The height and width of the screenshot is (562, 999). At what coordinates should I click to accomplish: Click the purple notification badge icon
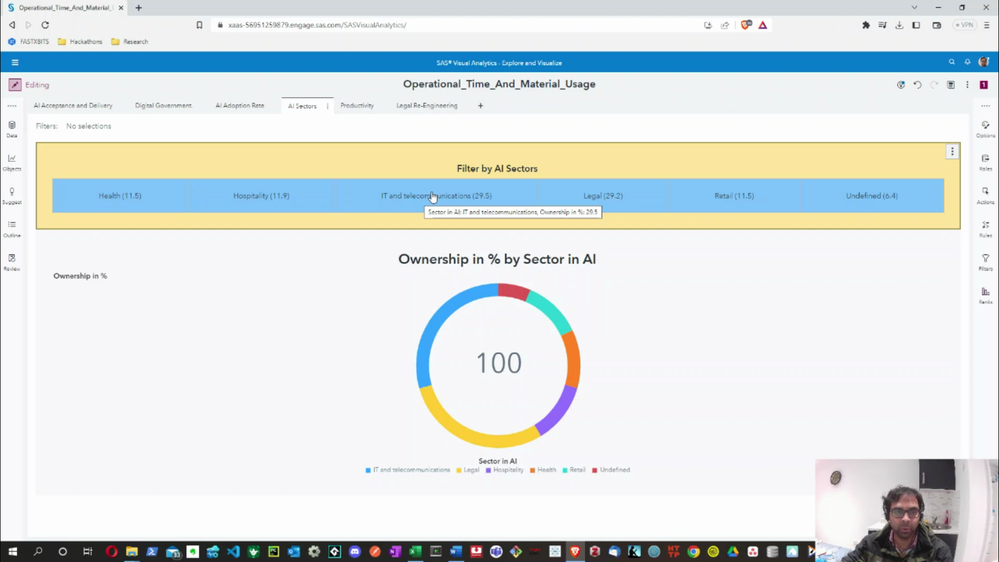(x=984, y=85)
